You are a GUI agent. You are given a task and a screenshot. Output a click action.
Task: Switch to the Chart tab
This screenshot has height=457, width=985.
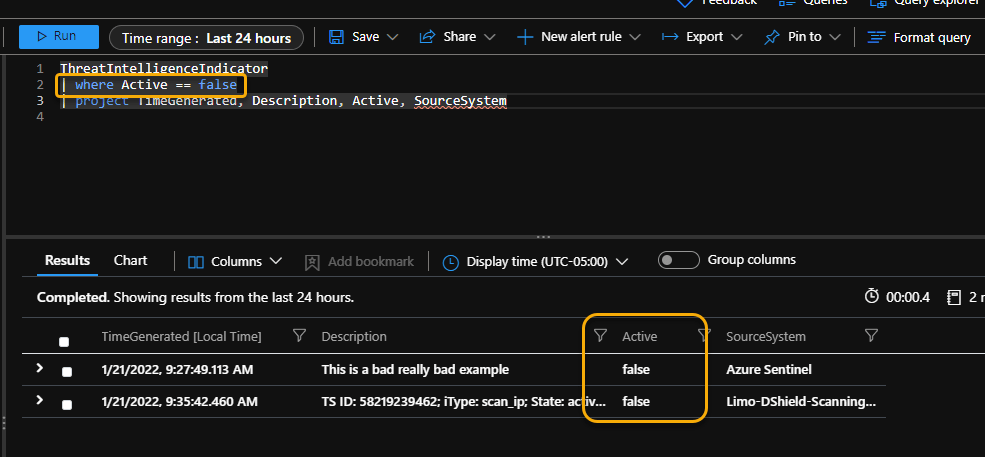click(131, 260)
